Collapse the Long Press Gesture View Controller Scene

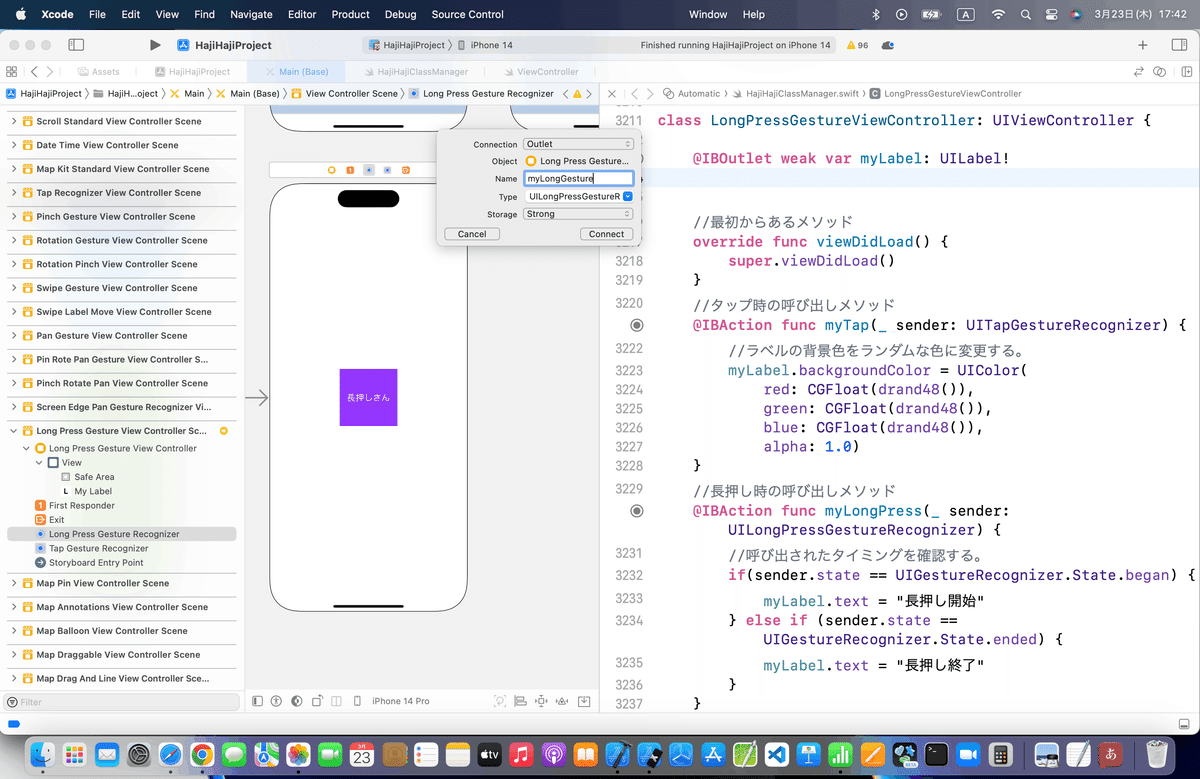tap(14, 431)
